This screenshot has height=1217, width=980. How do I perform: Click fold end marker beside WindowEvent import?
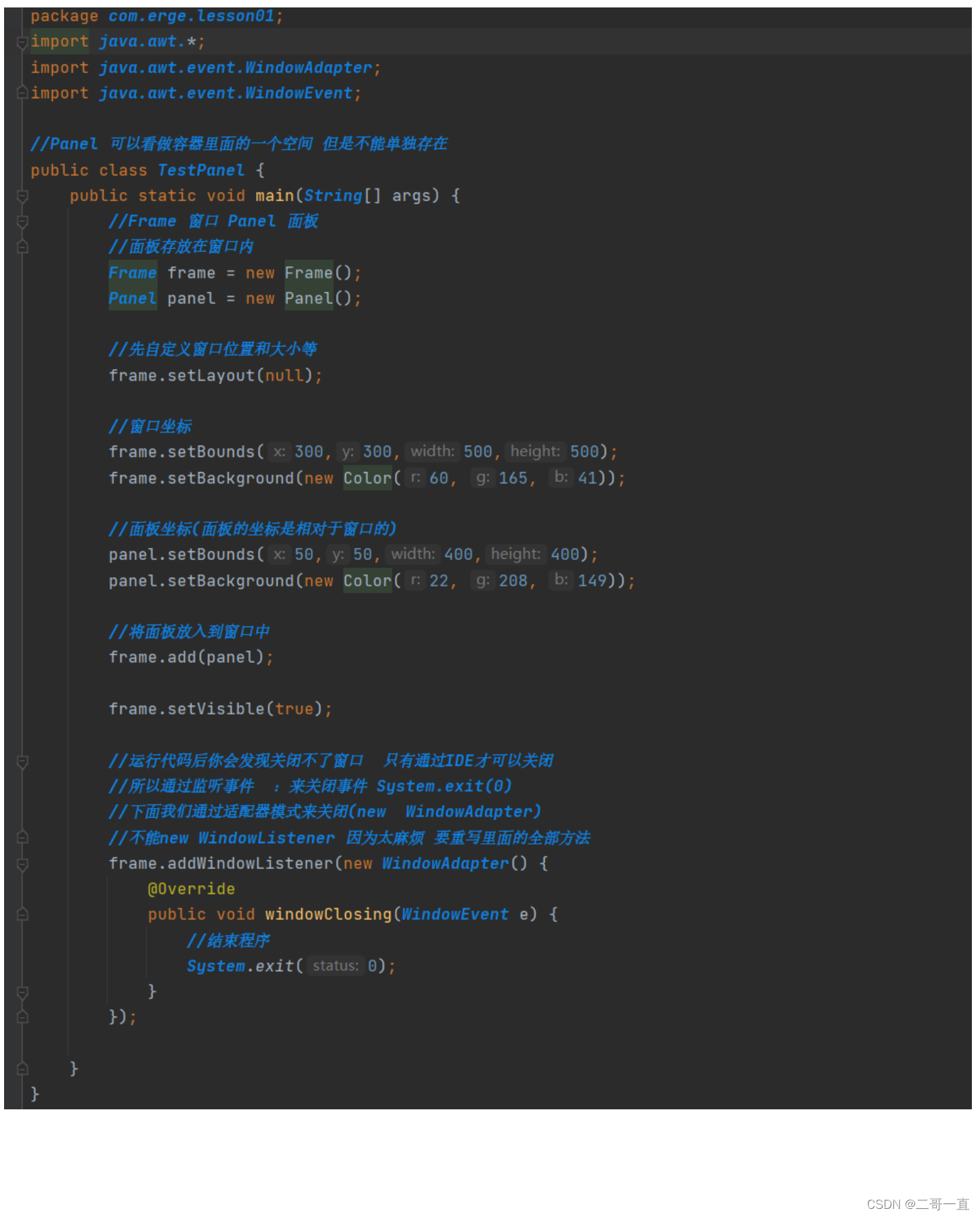tap(22, 92)
